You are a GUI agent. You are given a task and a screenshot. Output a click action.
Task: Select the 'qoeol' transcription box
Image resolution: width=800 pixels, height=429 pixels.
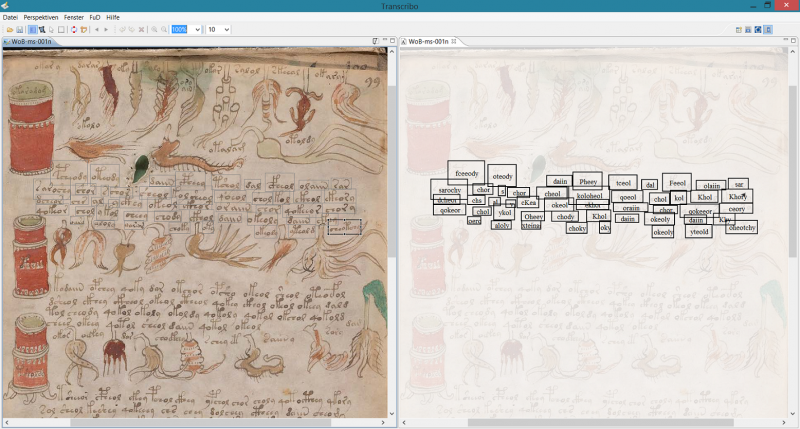(x=628, y=197)
